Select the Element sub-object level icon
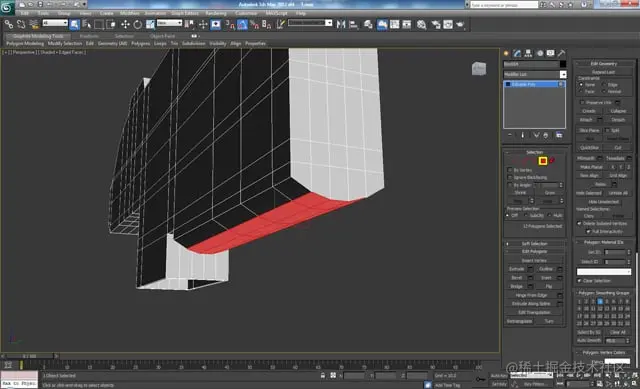 tap(552, 161)
